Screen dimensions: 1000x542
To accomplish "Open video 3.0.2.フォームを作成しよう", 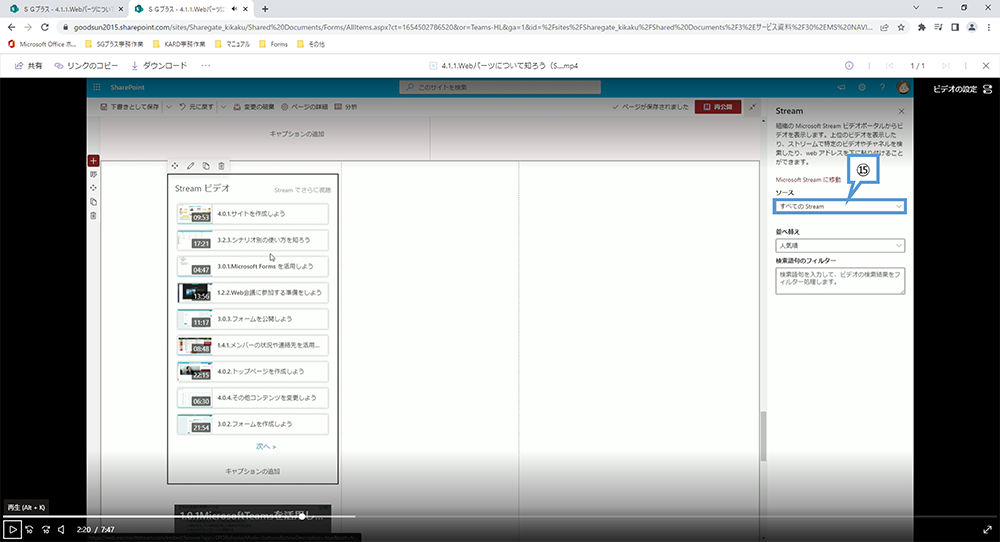I will tap(253, 424).
